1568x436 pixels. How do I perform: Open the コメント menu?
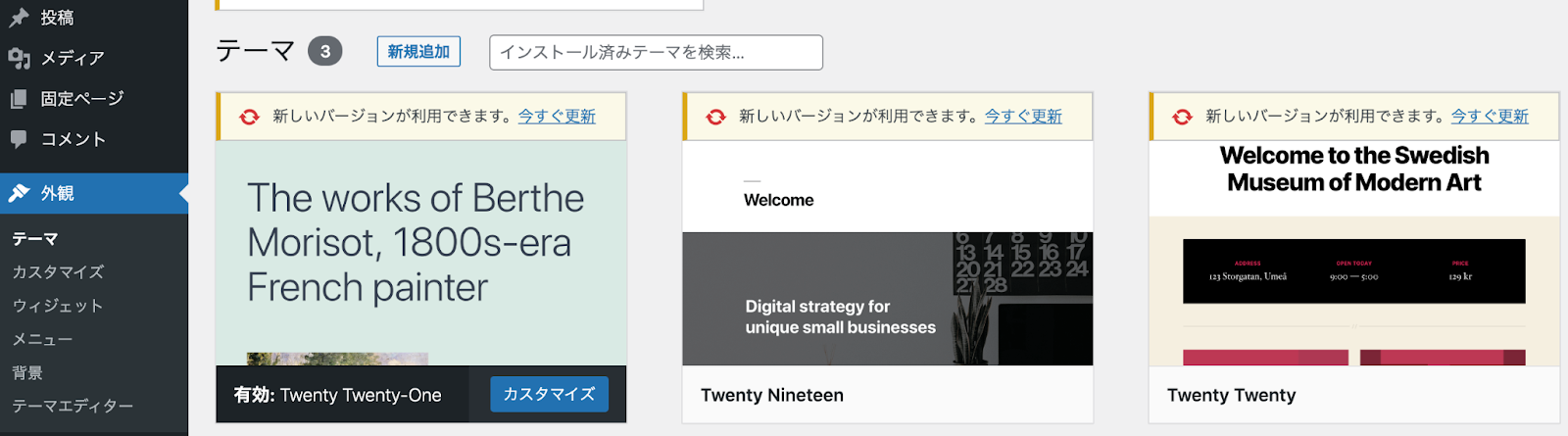[94, 139]
